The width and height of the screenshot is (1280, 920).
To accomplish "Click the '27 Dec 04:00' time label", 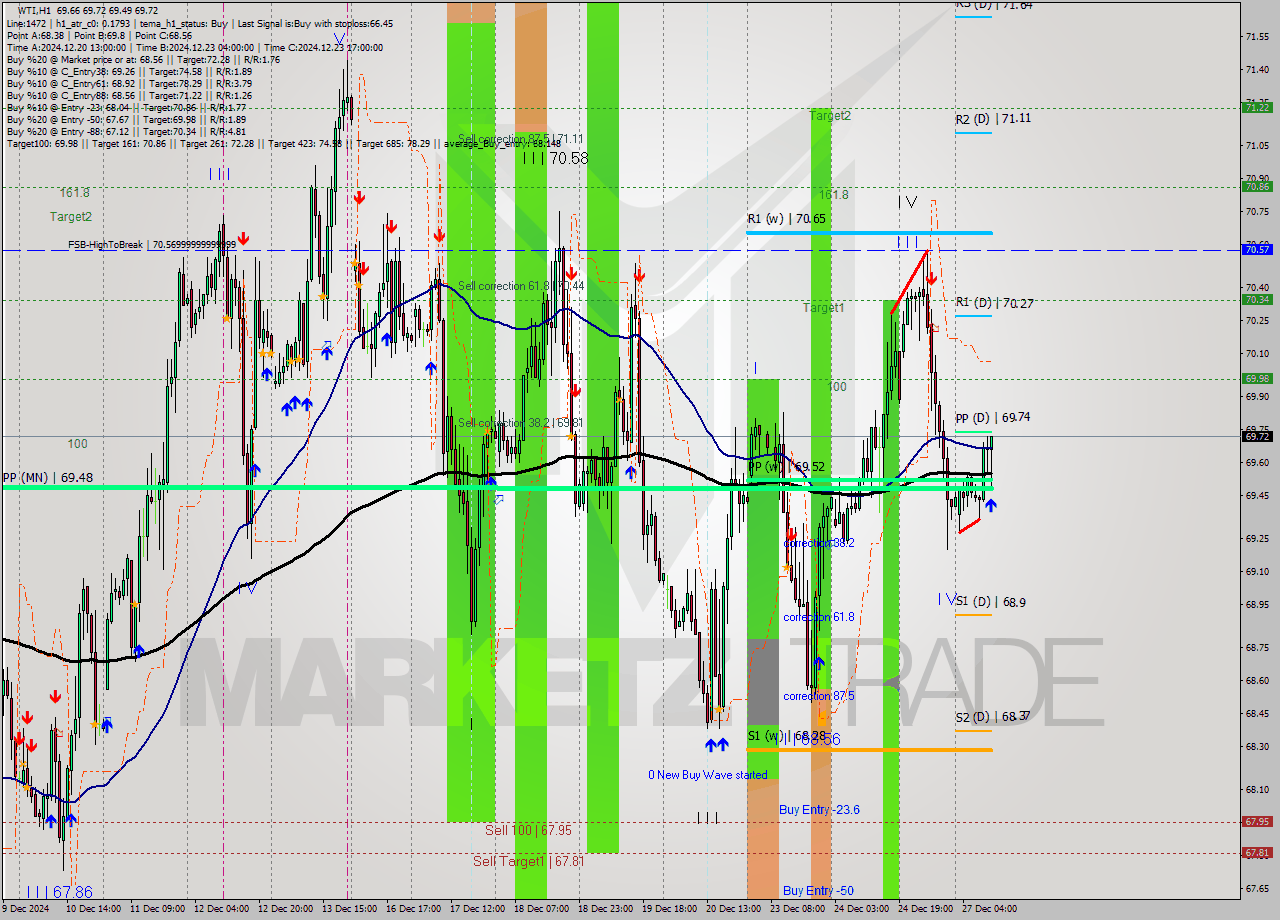I will [x=988, y=909].
